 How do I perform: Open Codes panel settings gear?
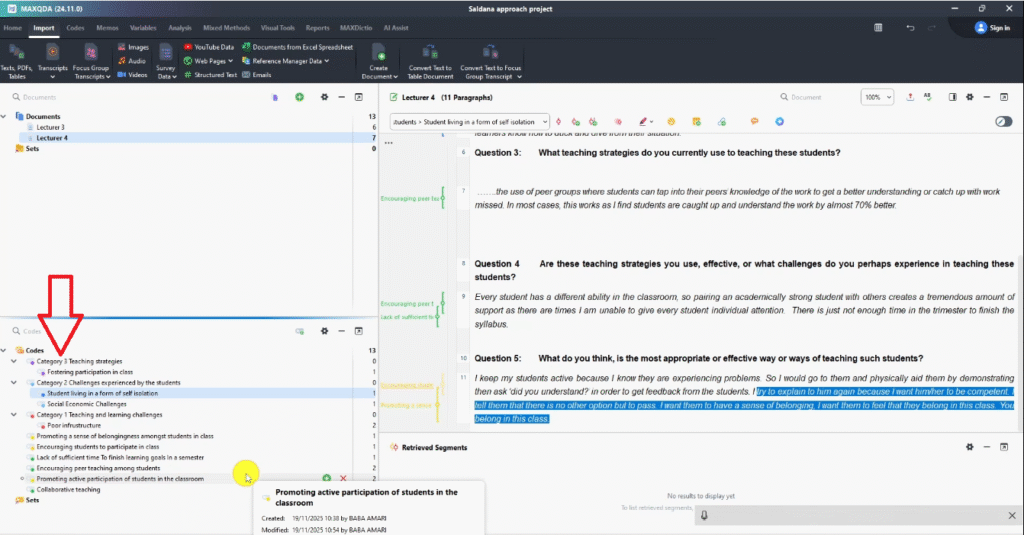click(324, 331)
